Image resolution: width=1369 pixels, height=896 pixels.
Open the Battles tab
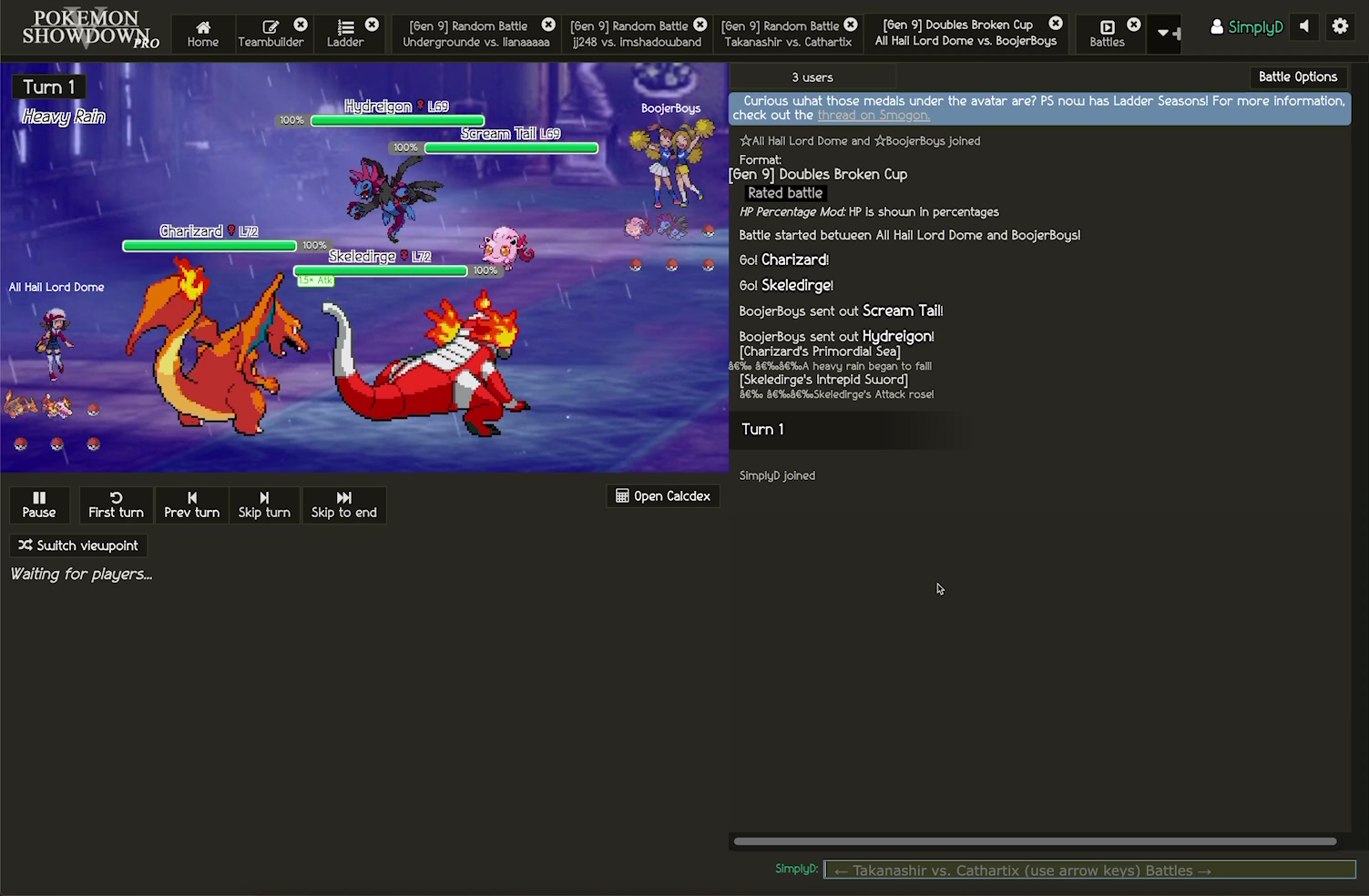point(1107,34)
